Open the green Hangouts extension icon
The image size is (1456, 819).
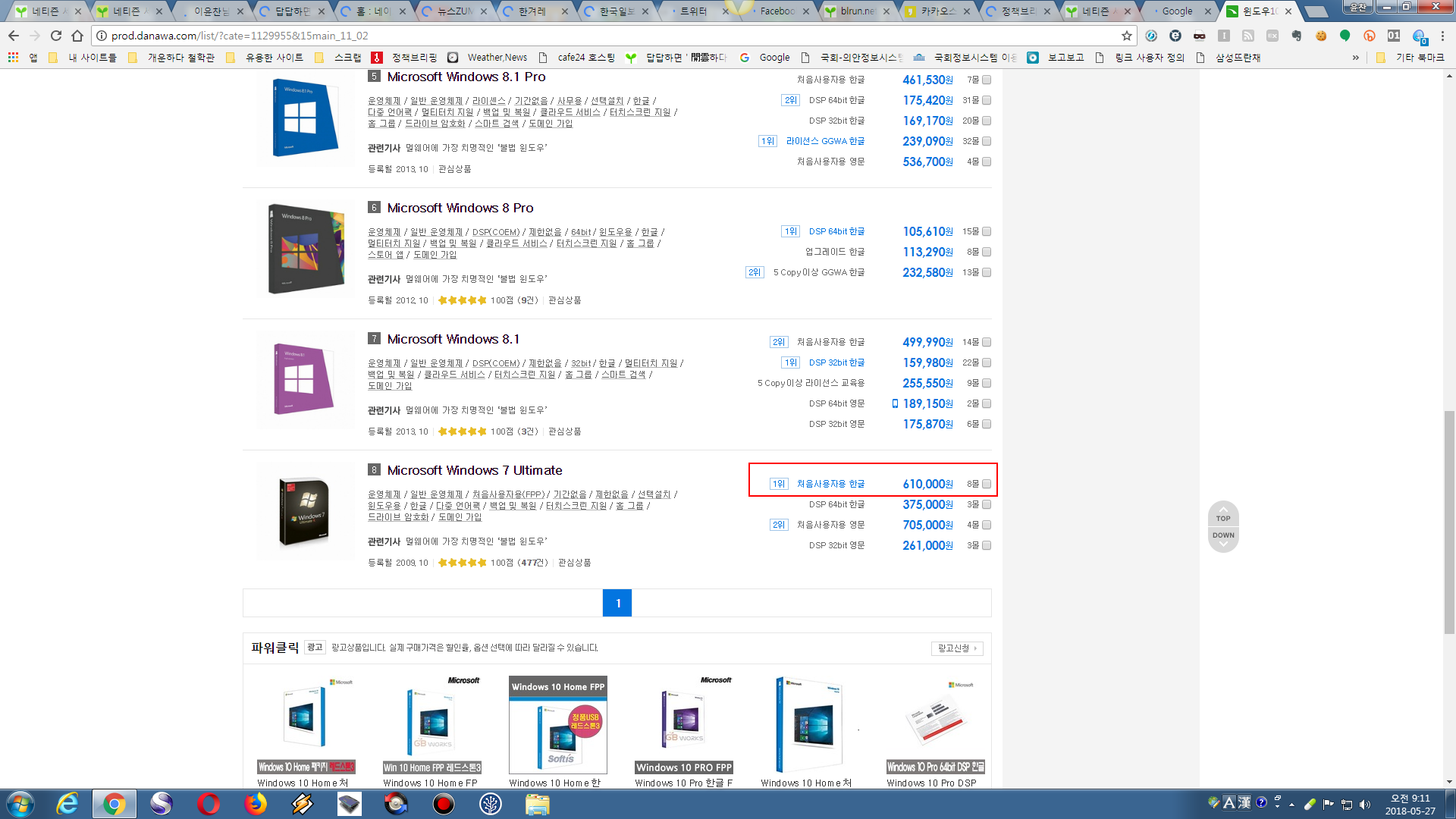[x=1345, y=36]
